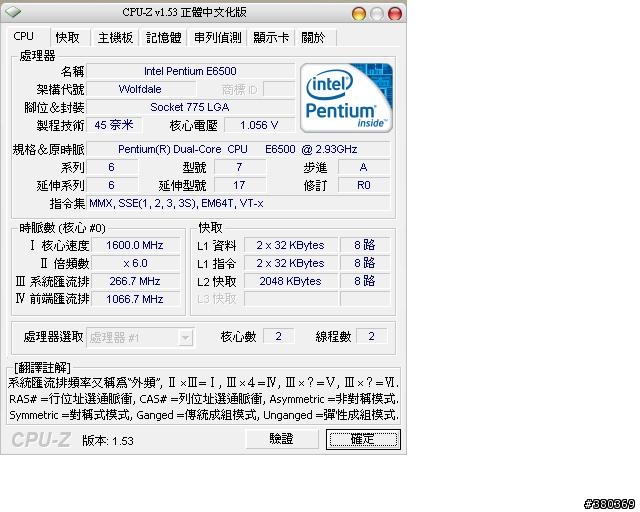
Task: Click the 線程數 value 2
Action: tap(372, 336)
